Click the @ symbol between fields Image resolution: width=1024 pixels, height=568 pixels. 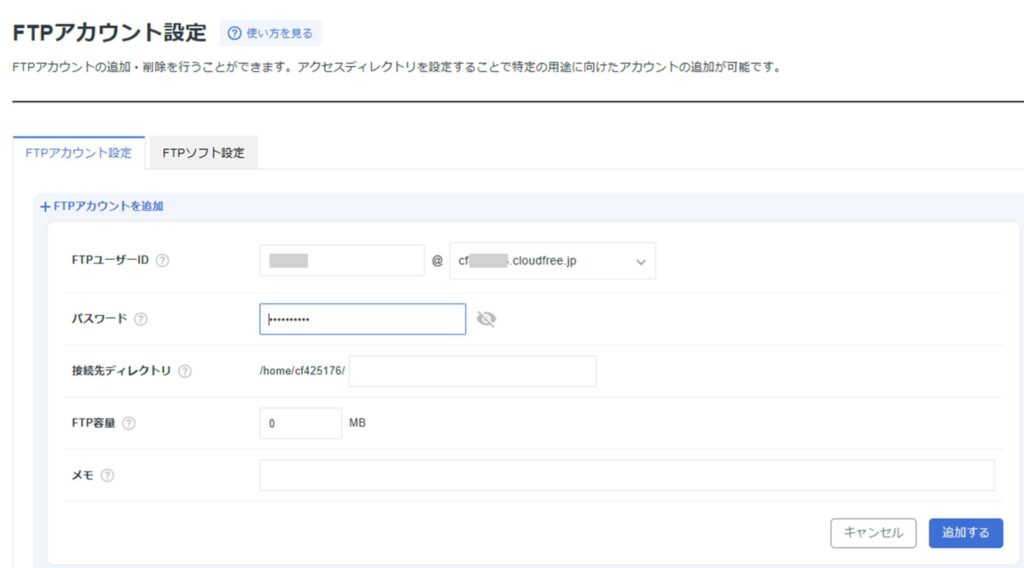(437, 260)
